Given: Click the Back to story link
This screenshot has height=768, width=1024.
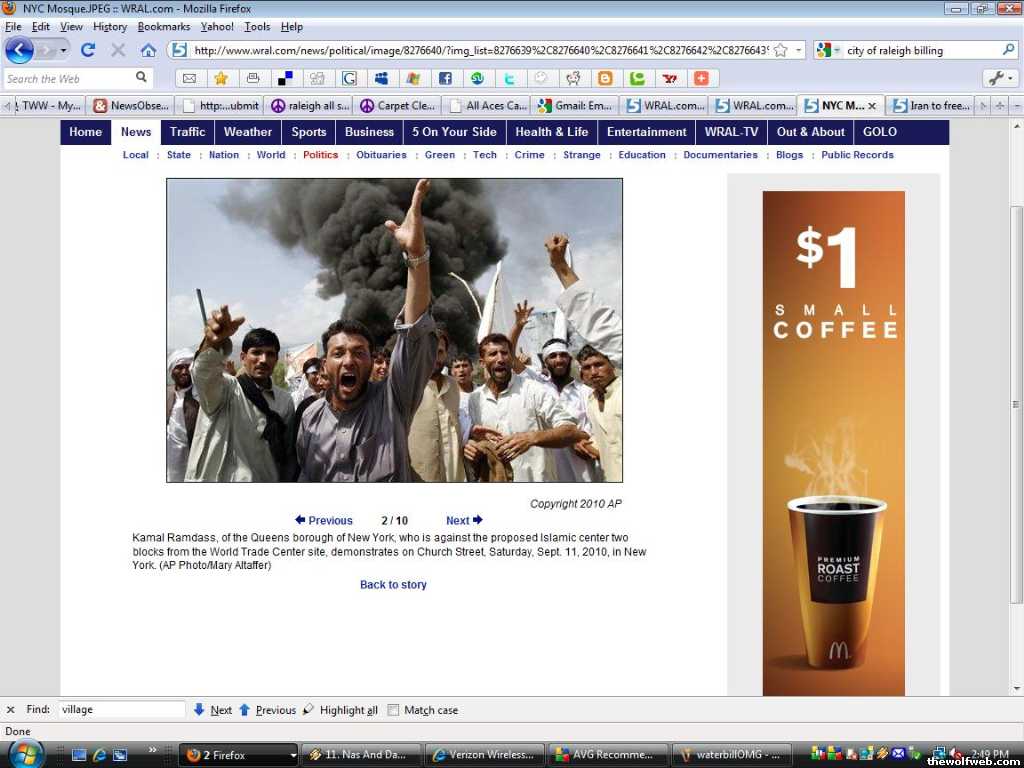Looking at the screenshot, I should click(393, 585).
